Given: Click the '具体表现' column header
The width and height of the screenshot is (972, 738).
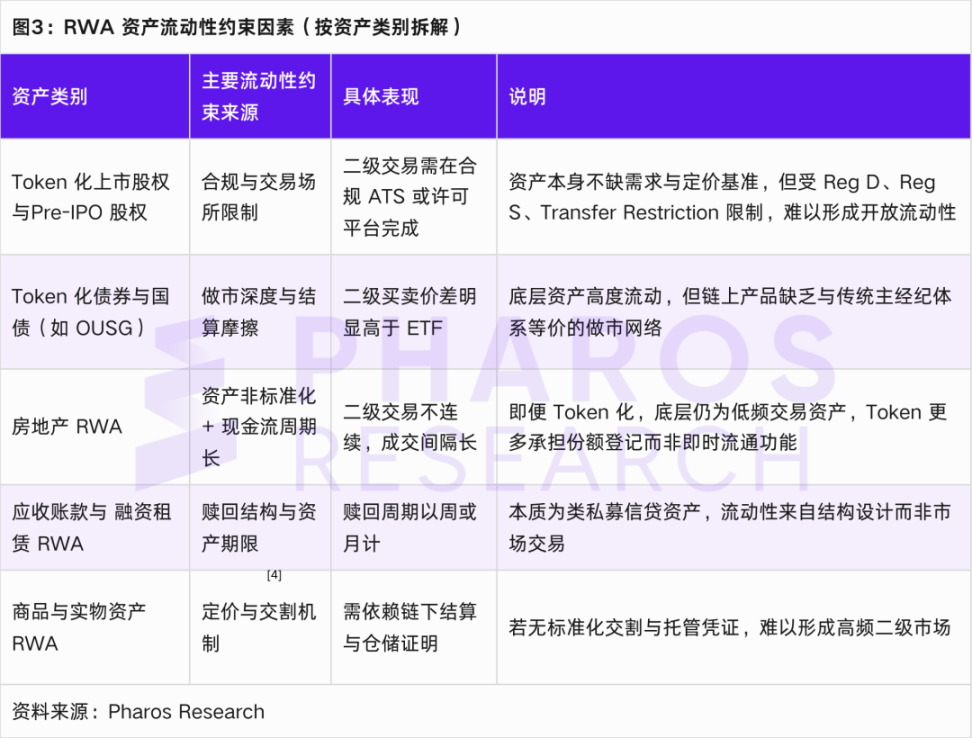Looking at the screenshot, I should [381, 97].
